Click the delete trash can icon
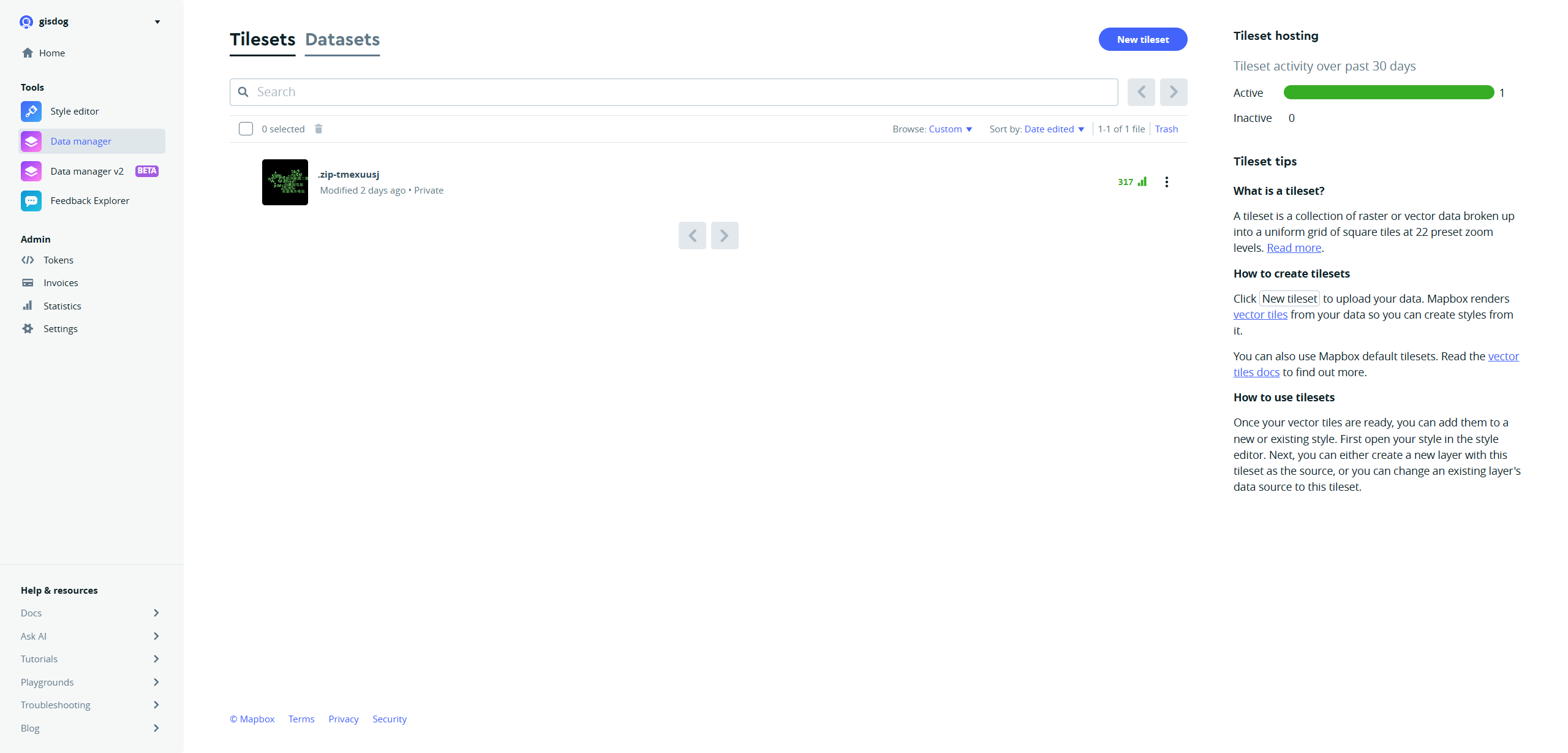Image resolution: width=1568 pixels, height=753 pixels. pyautogui.click(x=318, y=129)
